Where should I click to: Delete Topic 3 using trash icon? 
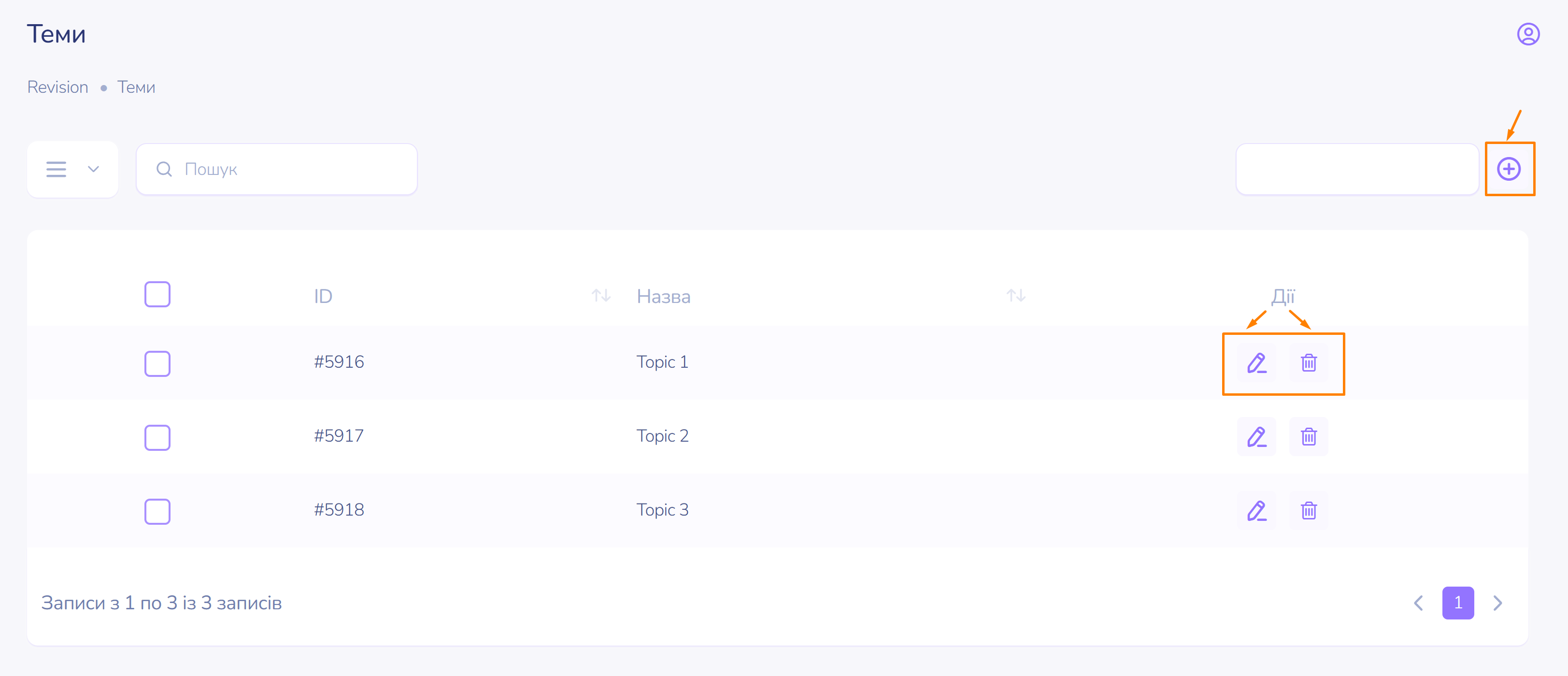pos(1308,510)
